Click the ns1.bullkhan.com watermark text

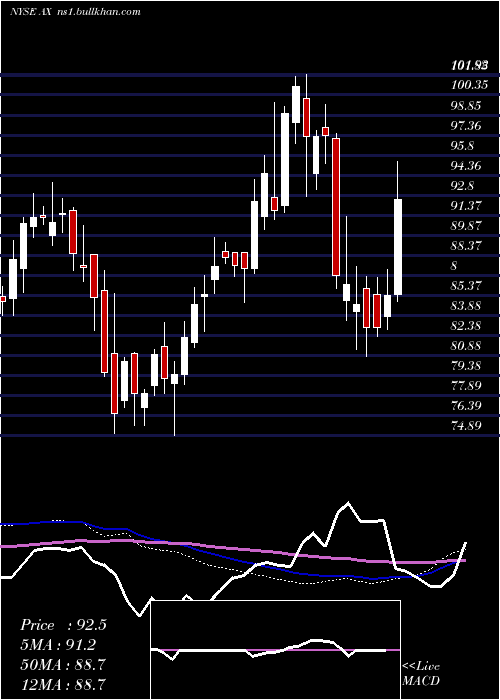(99, 11)
